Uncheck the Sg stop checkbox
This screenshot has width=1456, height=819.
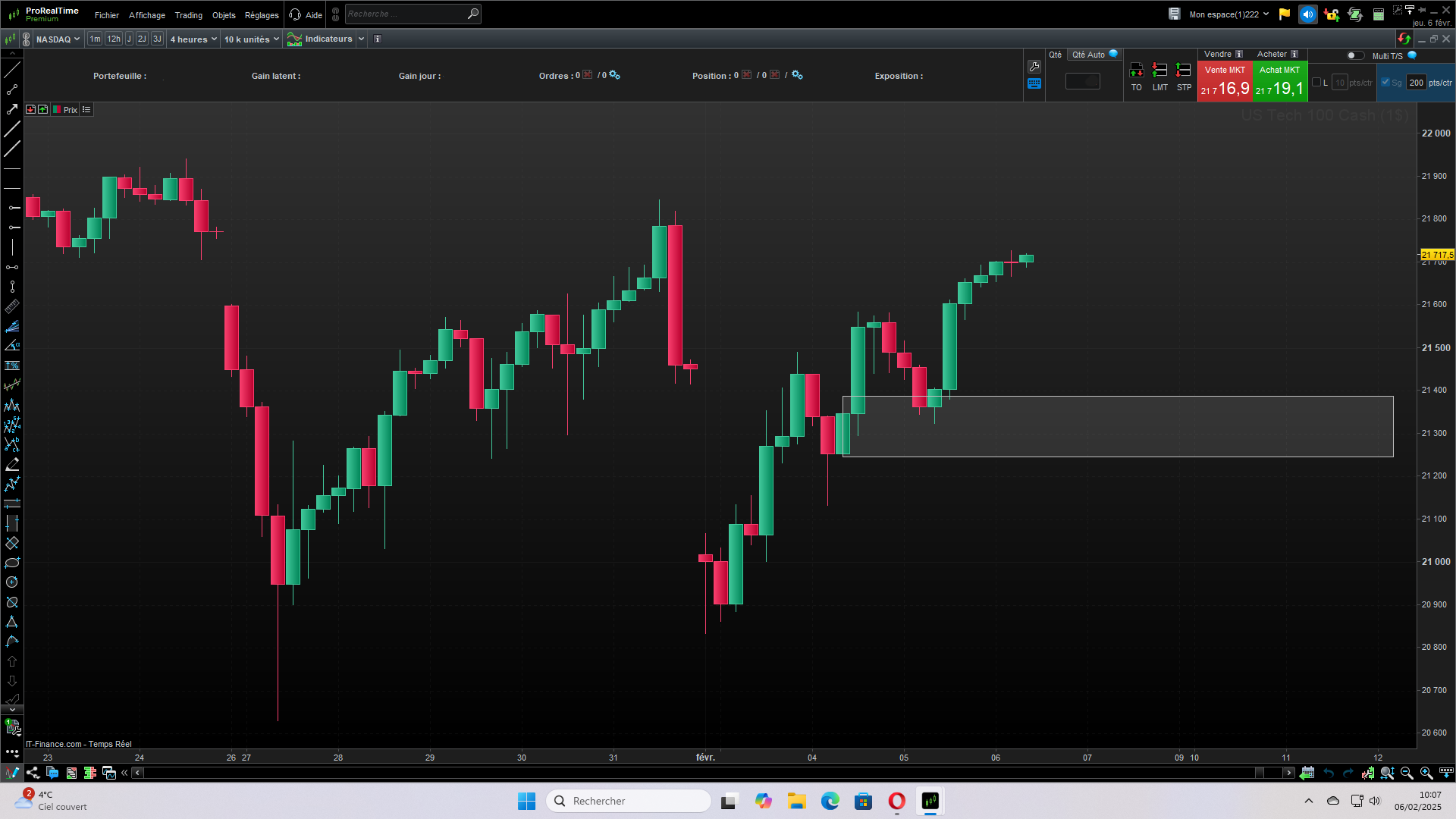tap(1385, 83)
